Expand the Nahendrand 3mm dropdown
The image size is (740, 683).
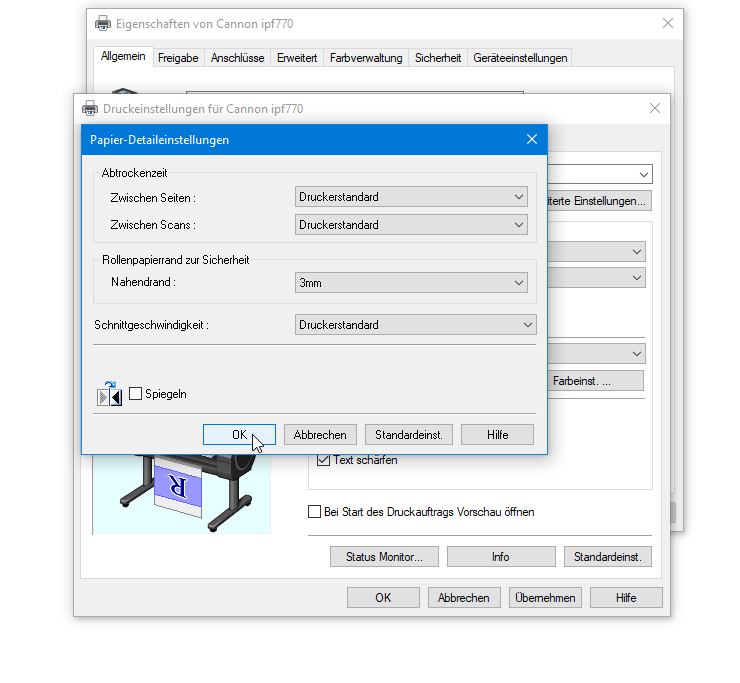point(411,283)
